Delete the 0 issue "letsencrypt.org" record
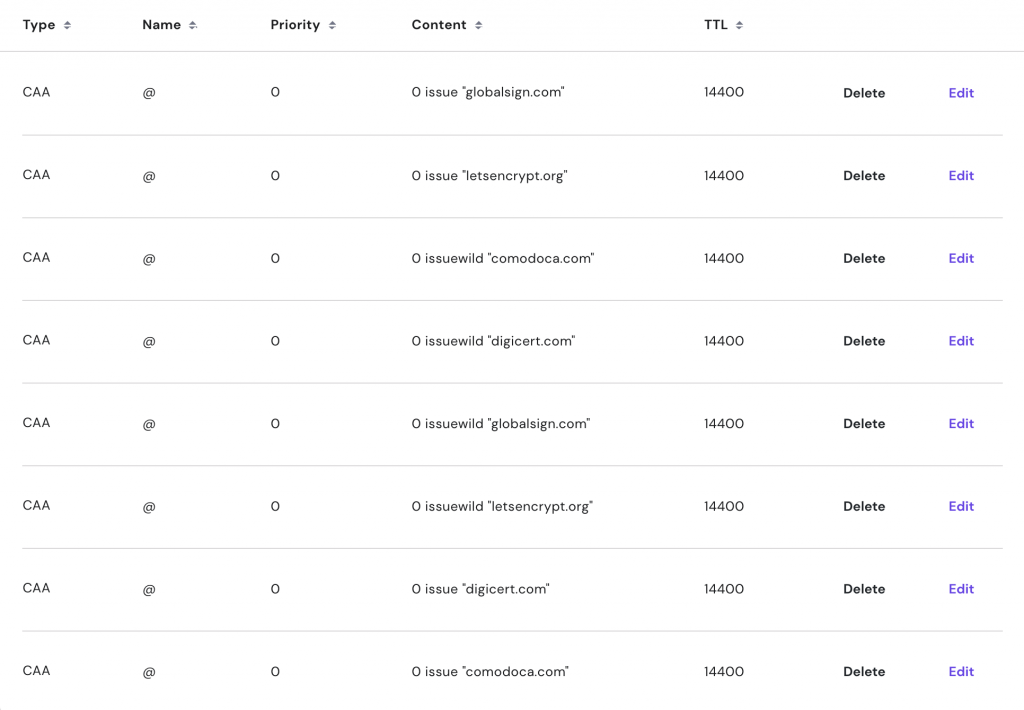Viewport: 1024px width, 710px height. (x=864, y=175)
